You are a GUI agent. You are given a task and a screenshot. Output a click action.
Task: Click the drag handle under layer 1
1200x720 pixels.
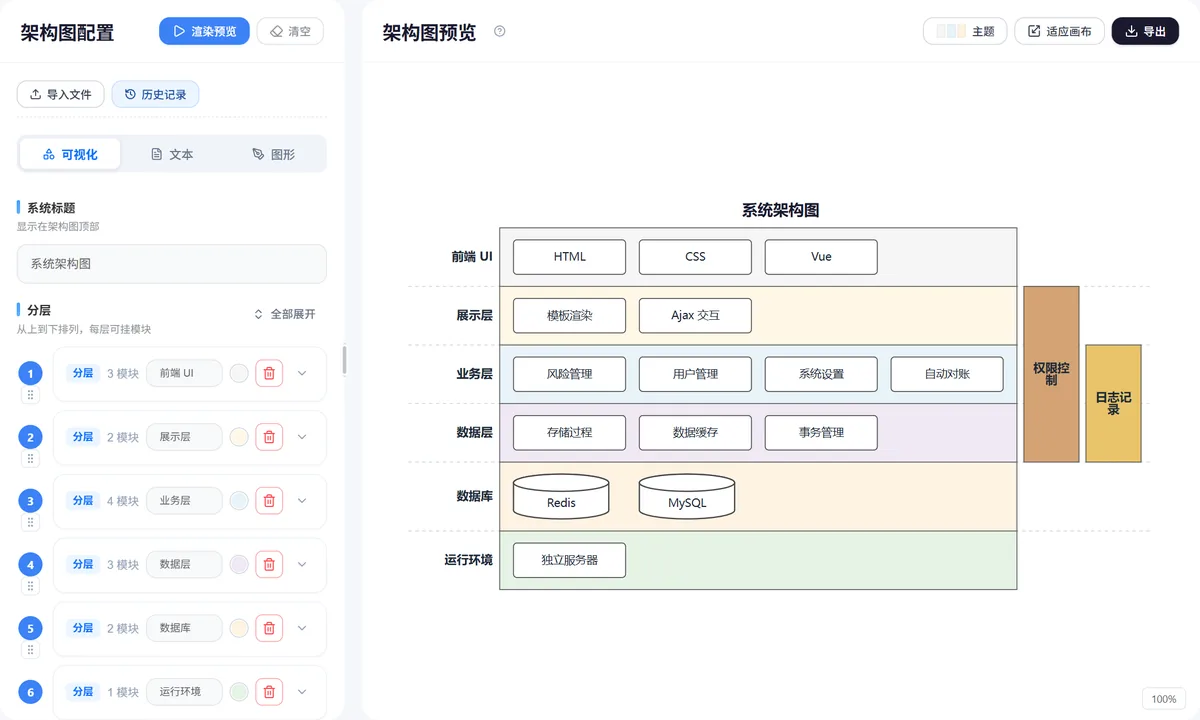tap(31, 395)
